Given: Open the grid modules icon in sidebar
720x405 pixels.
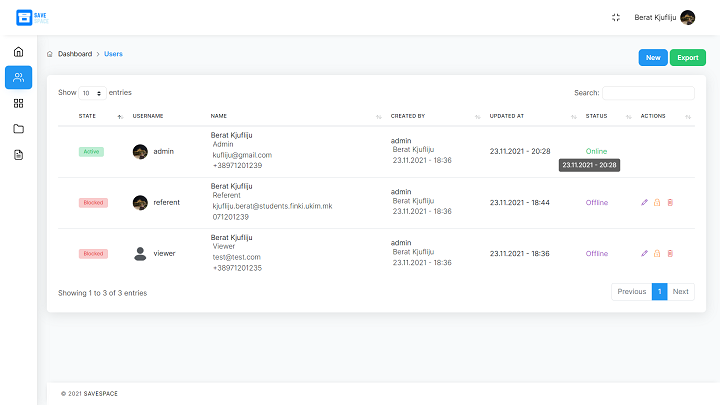Looking at the screenshot, I should [x=18, y=103].
